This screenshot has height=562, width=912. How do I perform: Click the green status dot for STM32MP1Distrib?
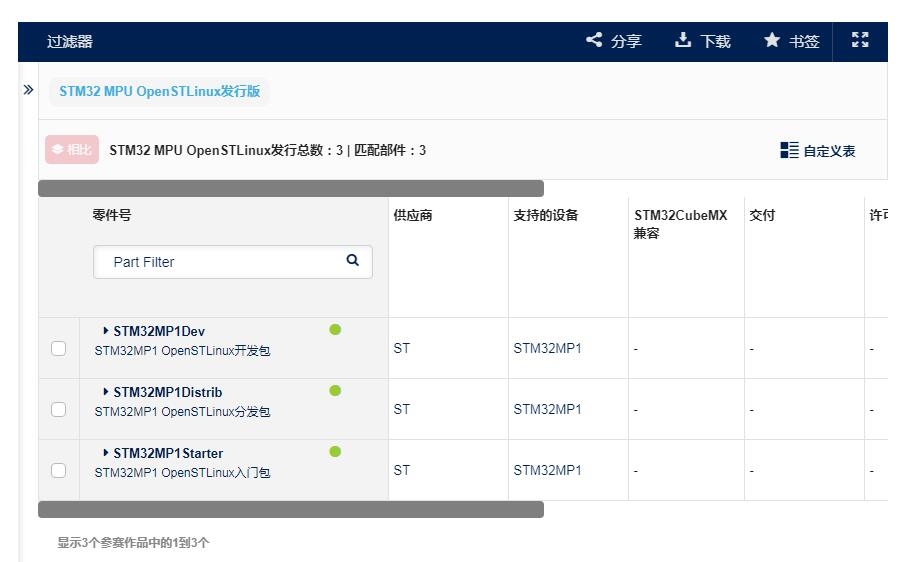pyautogui.click(x=335, y=391)
